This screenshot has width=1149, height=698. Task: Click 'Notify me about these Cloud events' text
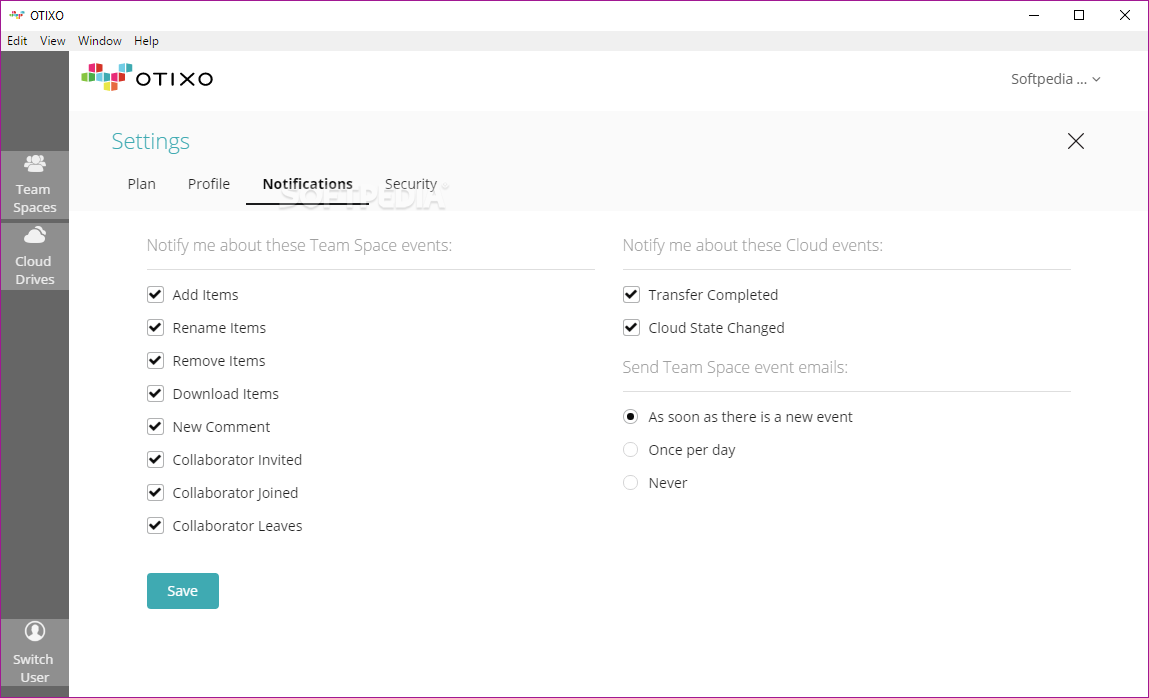[x=753, y=245]
